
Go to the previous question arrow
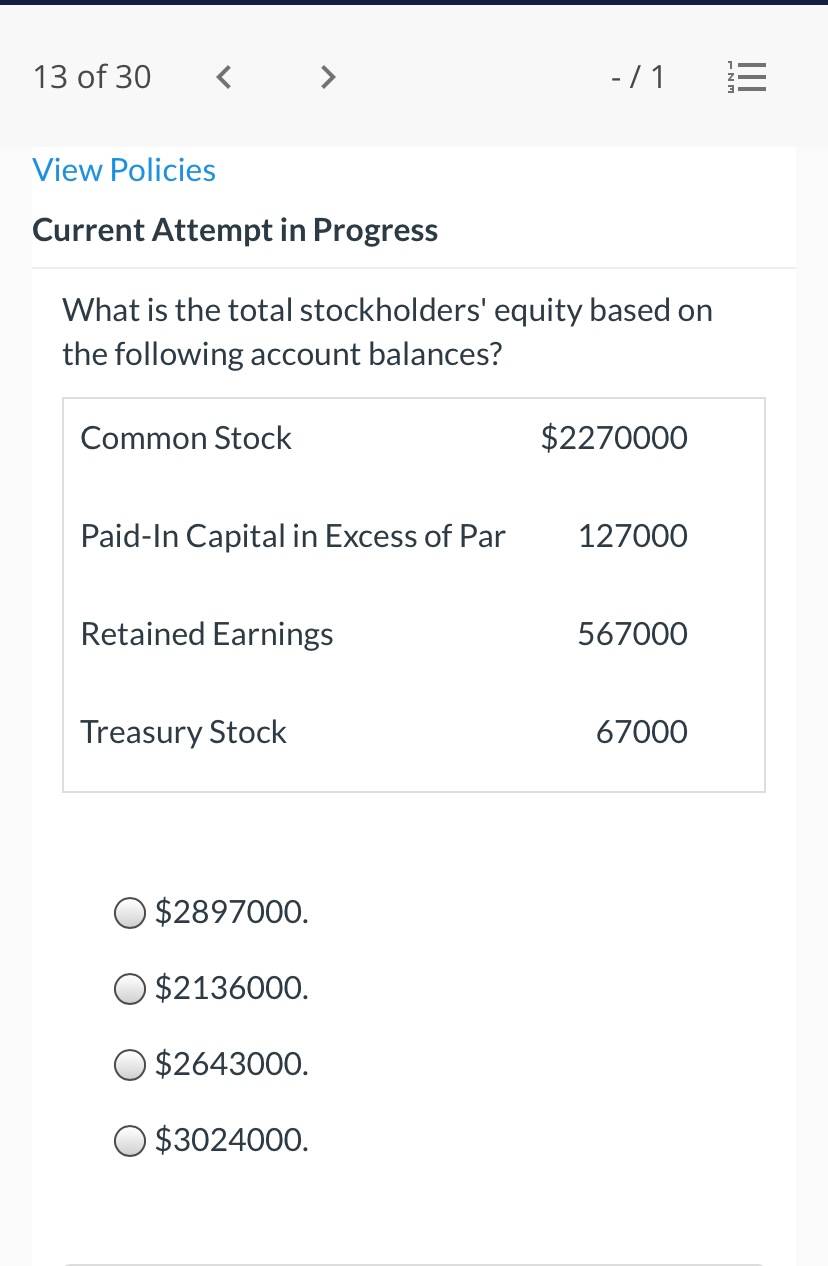coord(225,77)
